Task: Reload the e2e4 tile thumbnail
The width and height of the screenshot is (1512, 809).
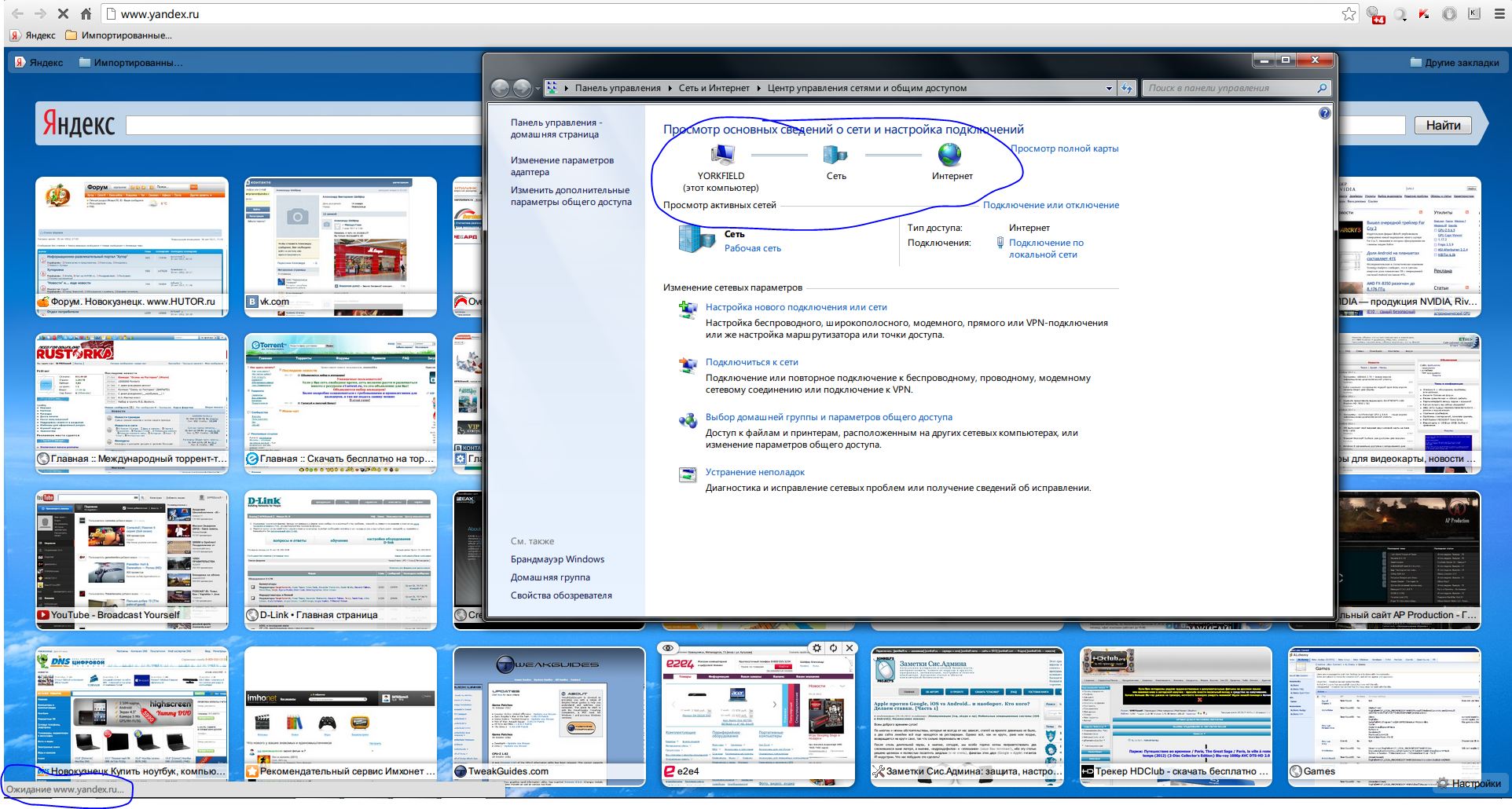Action: click(833, 648)
